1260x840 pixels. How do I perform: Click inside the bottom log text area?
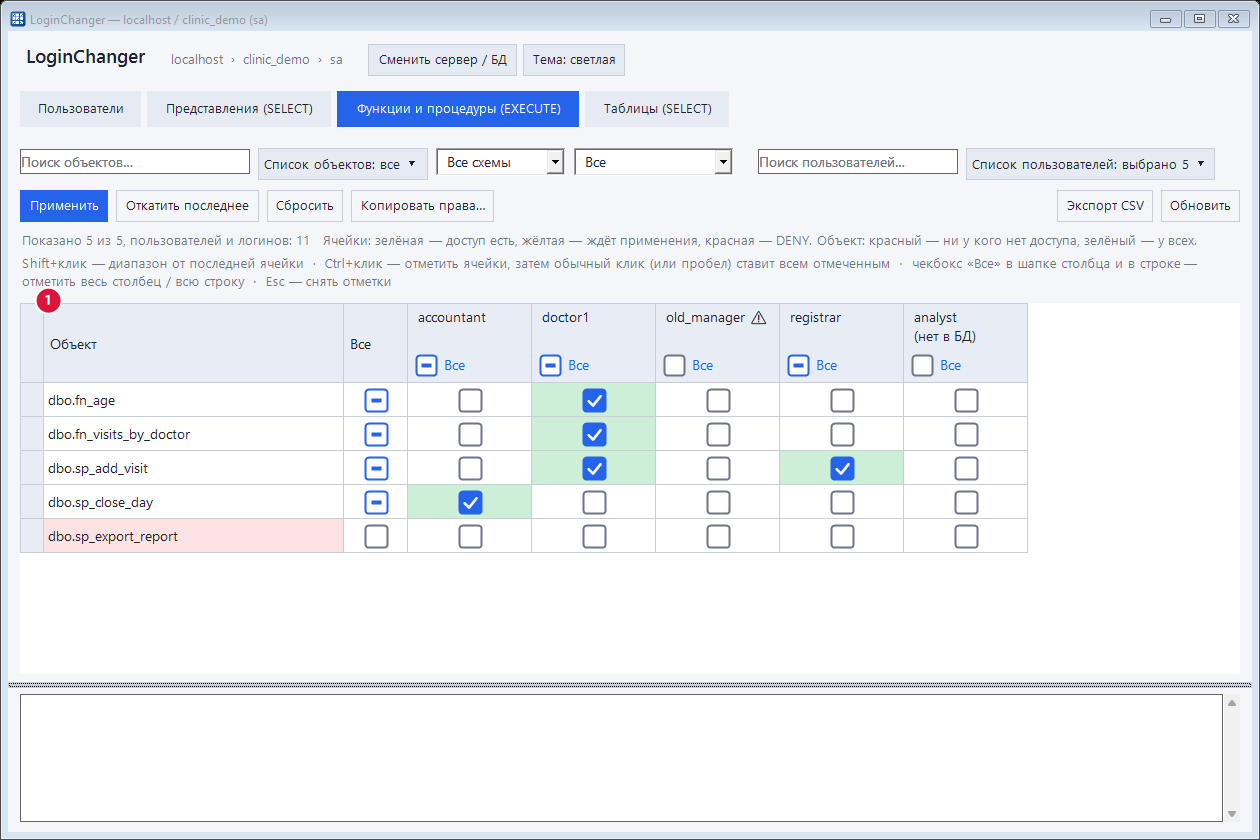coord(621,758)
